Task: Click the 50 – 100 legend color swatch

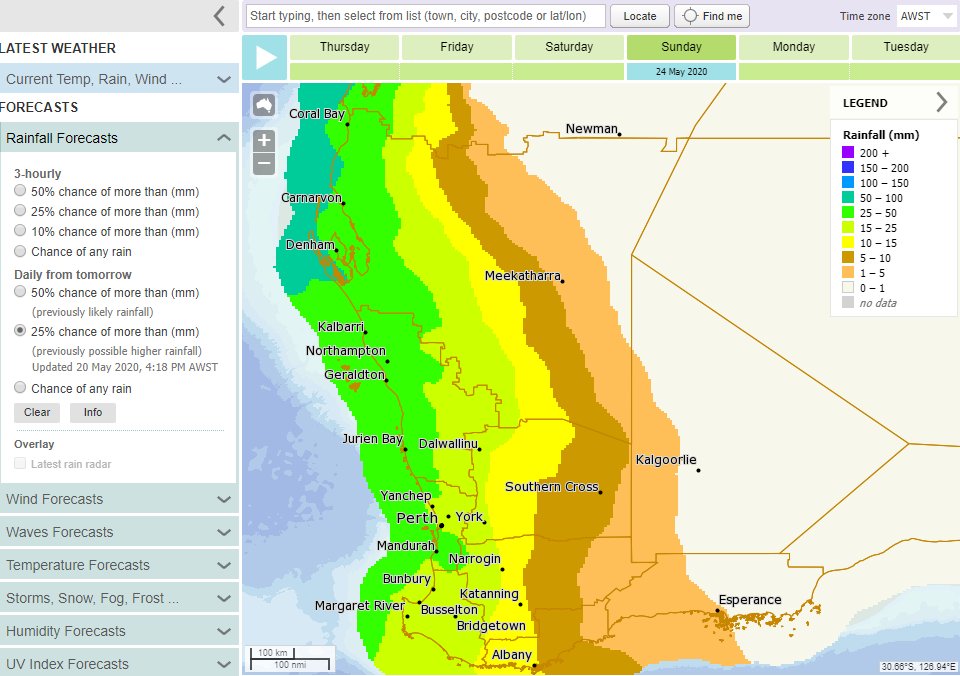Action: pos(848,199)
